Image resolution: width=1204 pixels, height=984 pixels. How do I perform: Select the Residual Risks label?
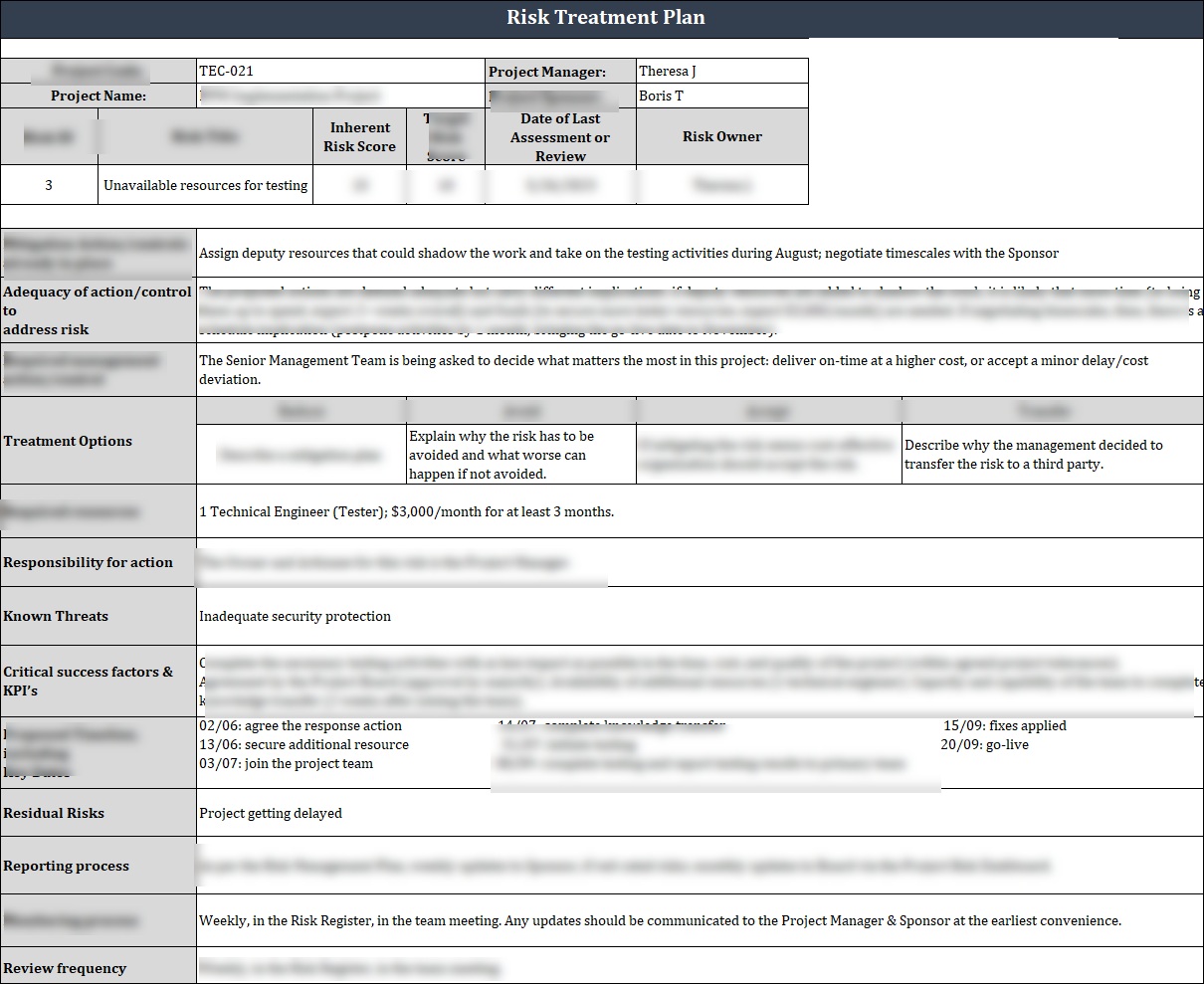point(99,813)
